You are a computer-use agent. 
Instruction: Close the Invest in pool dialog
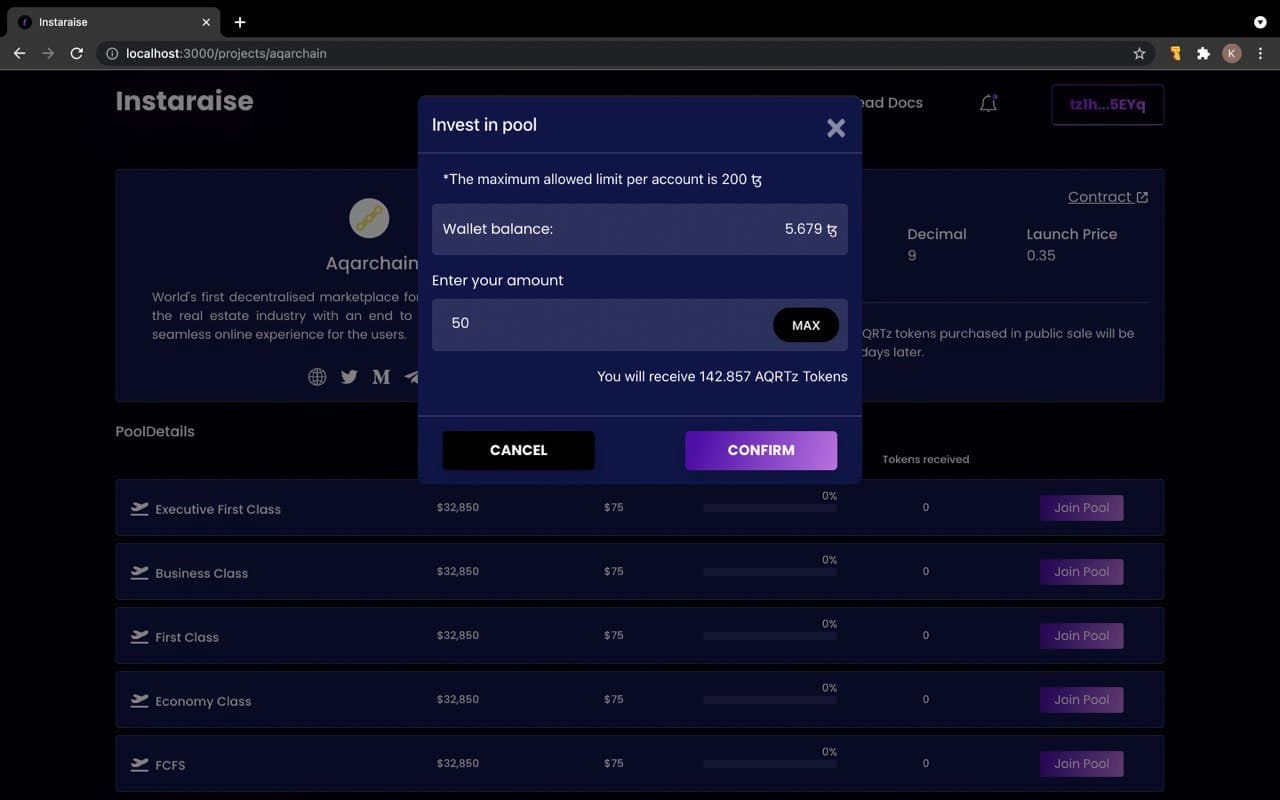(836, 128)
